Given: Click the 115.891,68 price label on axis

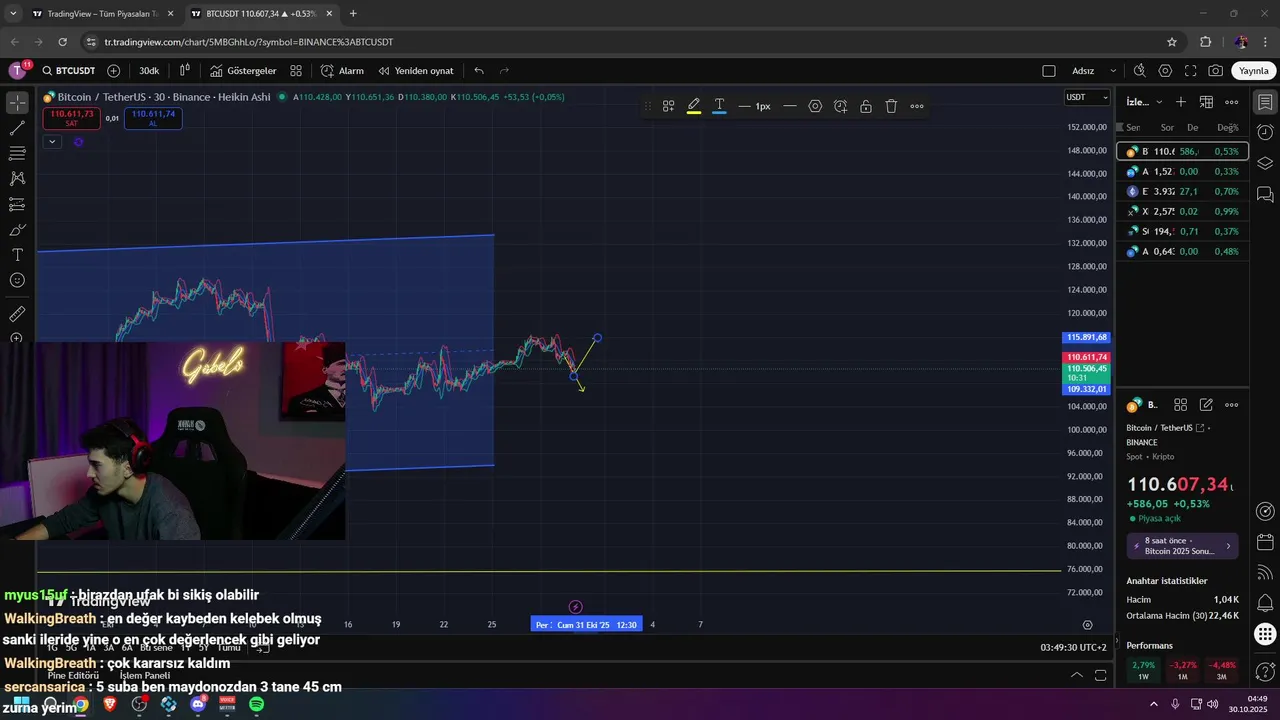Looking at the screenshot, I should (1087, 338).
